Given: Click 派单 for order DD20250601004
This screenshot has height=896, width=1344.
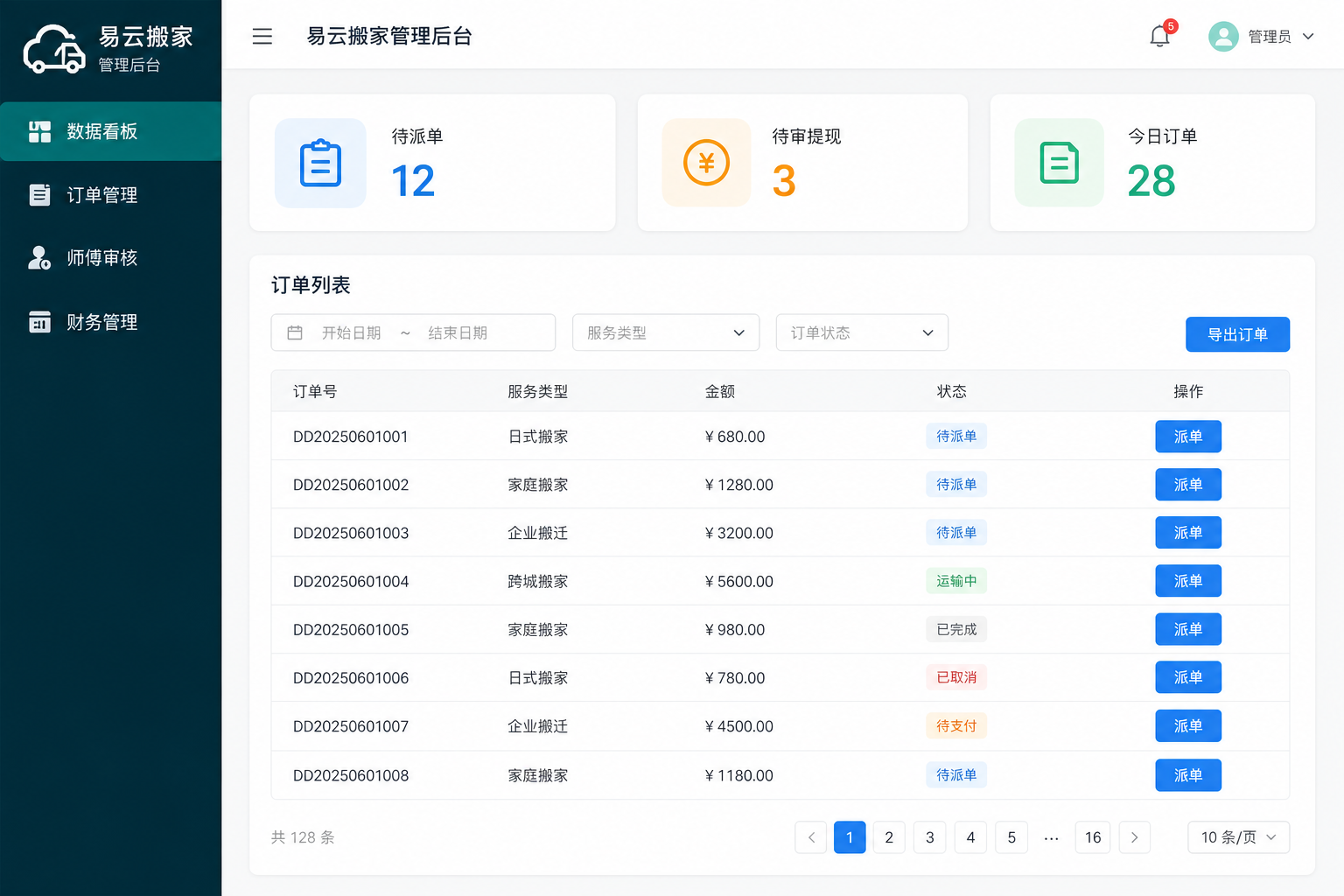Looking at the screenshot, I should pos(1188,581).
